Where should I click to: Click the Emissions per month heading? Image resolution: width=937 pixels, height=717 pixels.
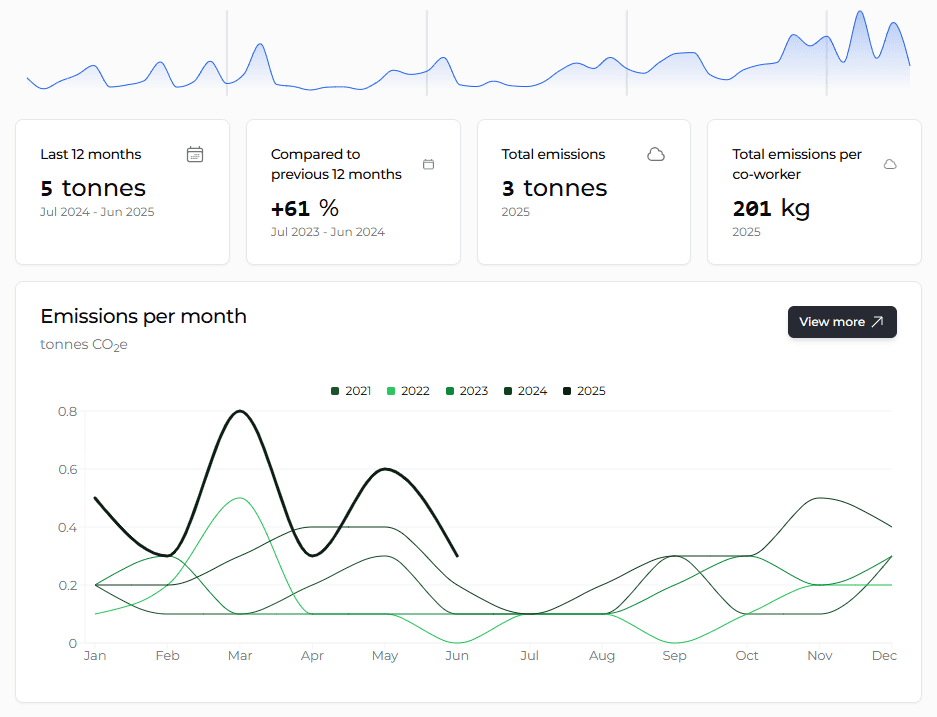click(143, 316)
